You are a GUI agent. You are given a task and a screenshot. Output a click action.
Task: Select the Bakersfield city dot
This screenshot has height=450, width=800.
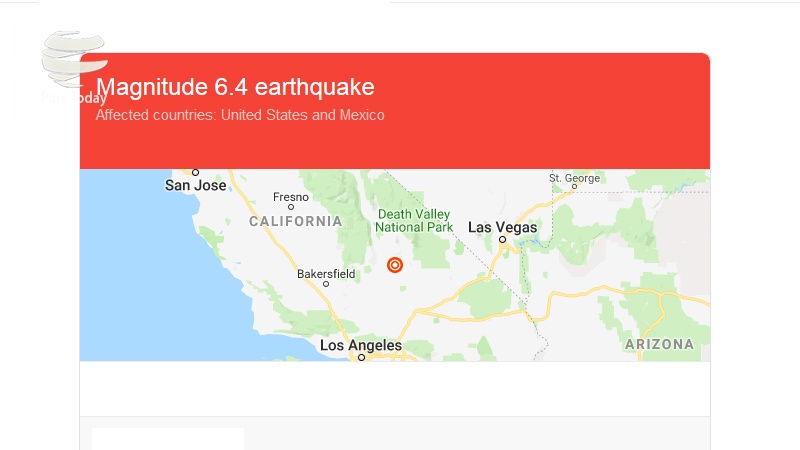coord(326,284)
